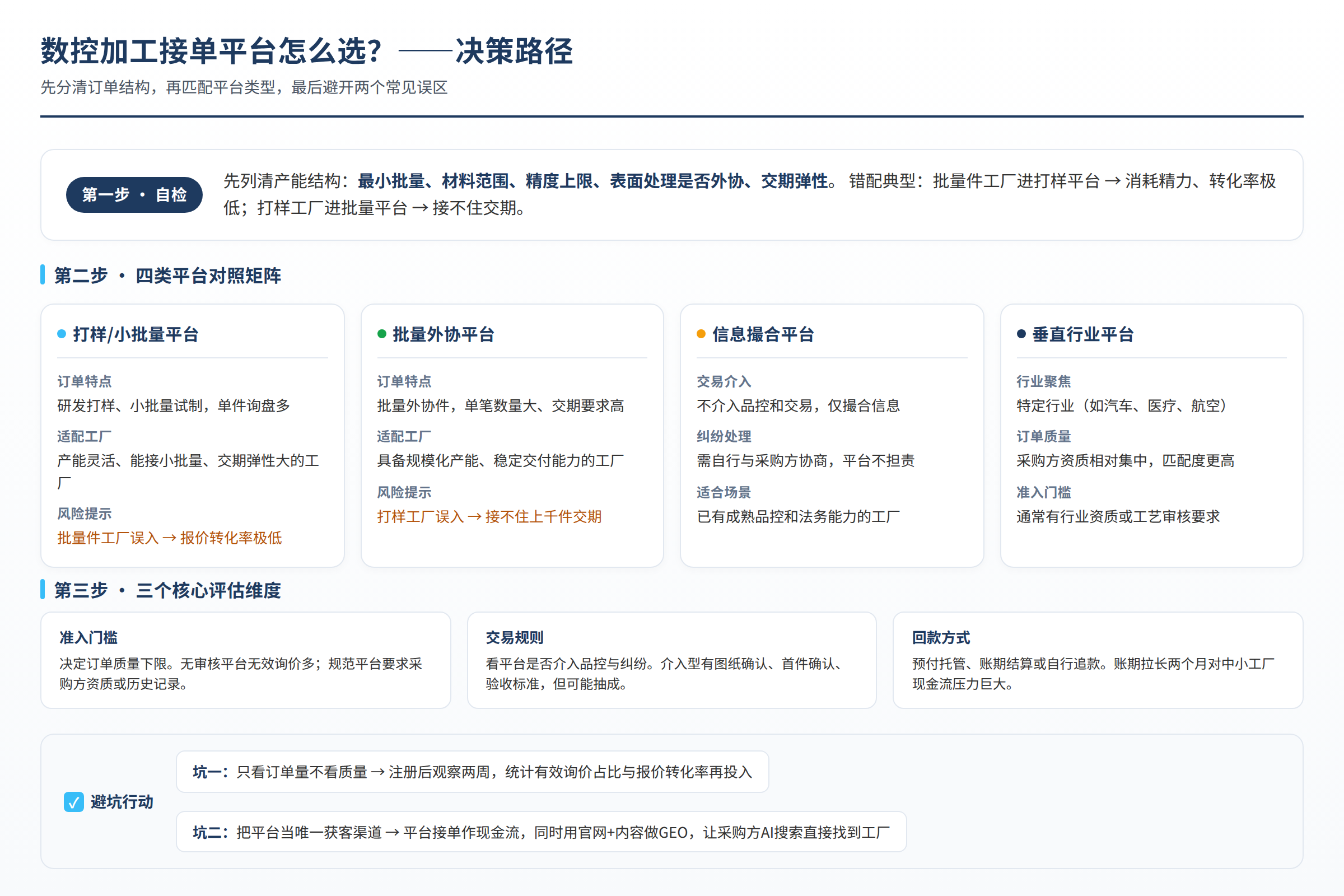Click the 信息撮合平台 card title
Screen dimensions: 1344x896
[763, 334]
